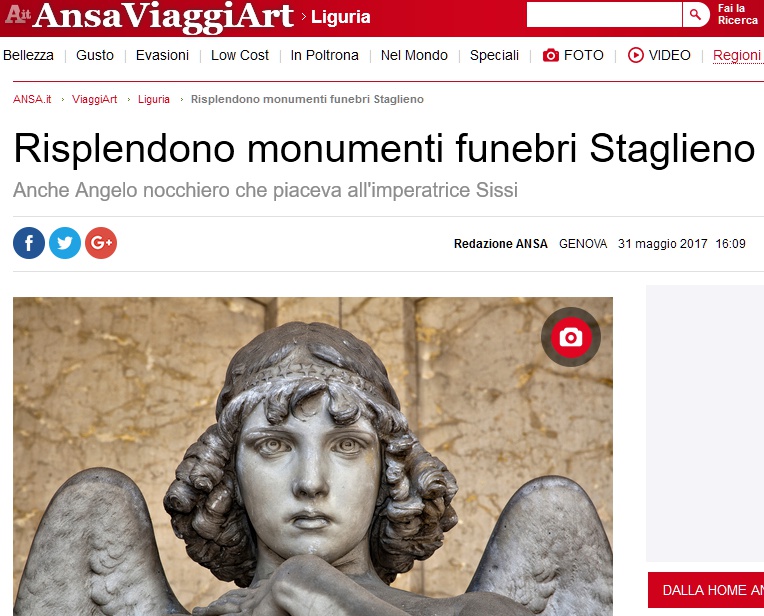The width and height of the screenshot is (764, 616).
Task: Click the AnsaViaggiArt site title
Action: point(164,16)
